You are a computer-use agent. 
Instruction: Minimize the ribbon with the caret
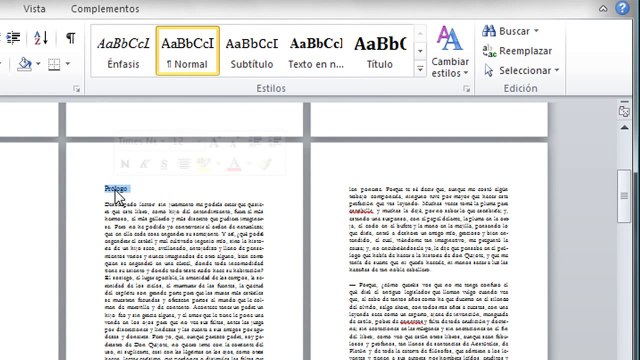click(603, 9)
